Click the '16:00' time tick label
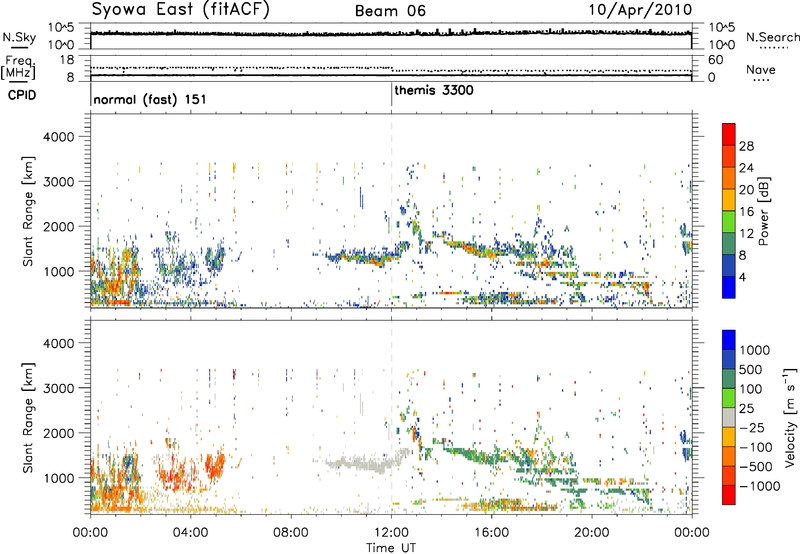Screen dimensions: 800x554 pyautogui.click(x=491, y=533)
